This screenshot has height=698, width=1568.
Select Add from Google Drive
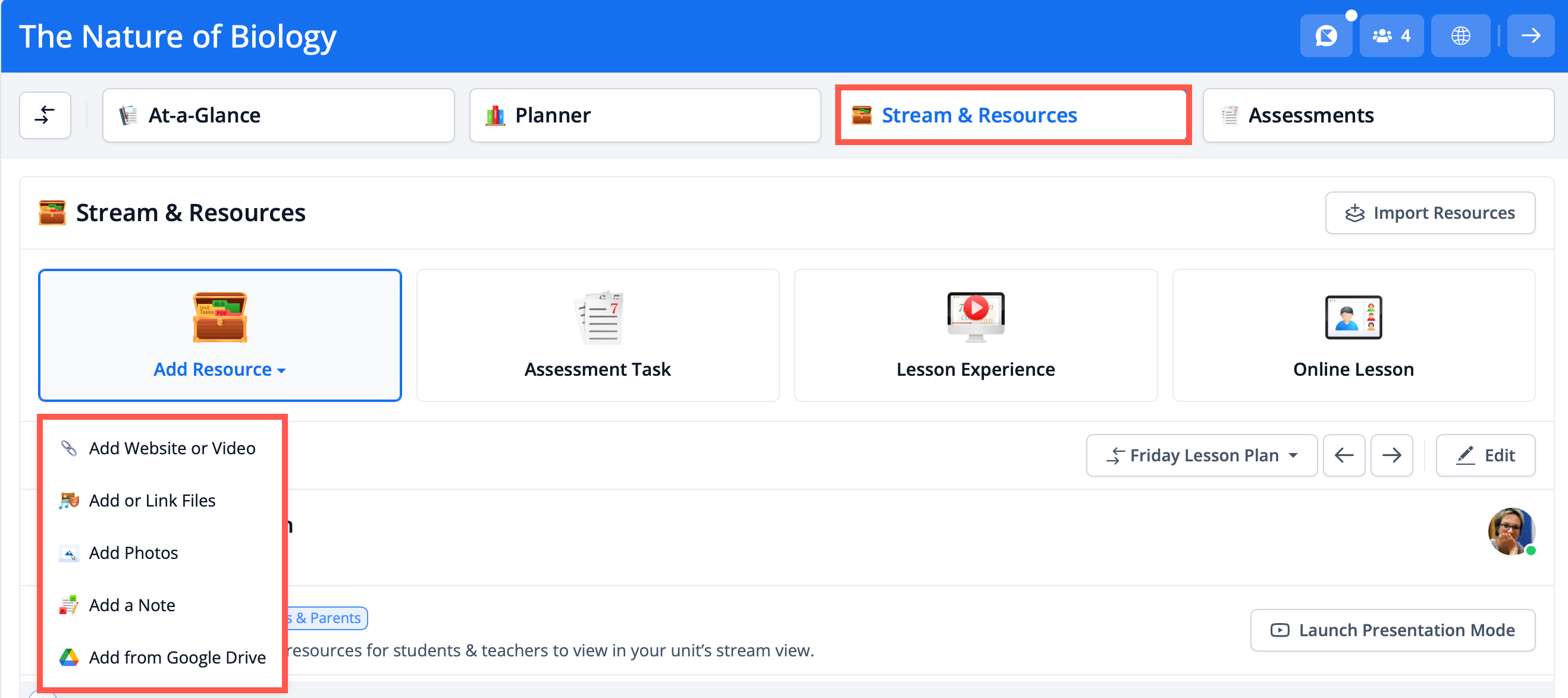177,658
